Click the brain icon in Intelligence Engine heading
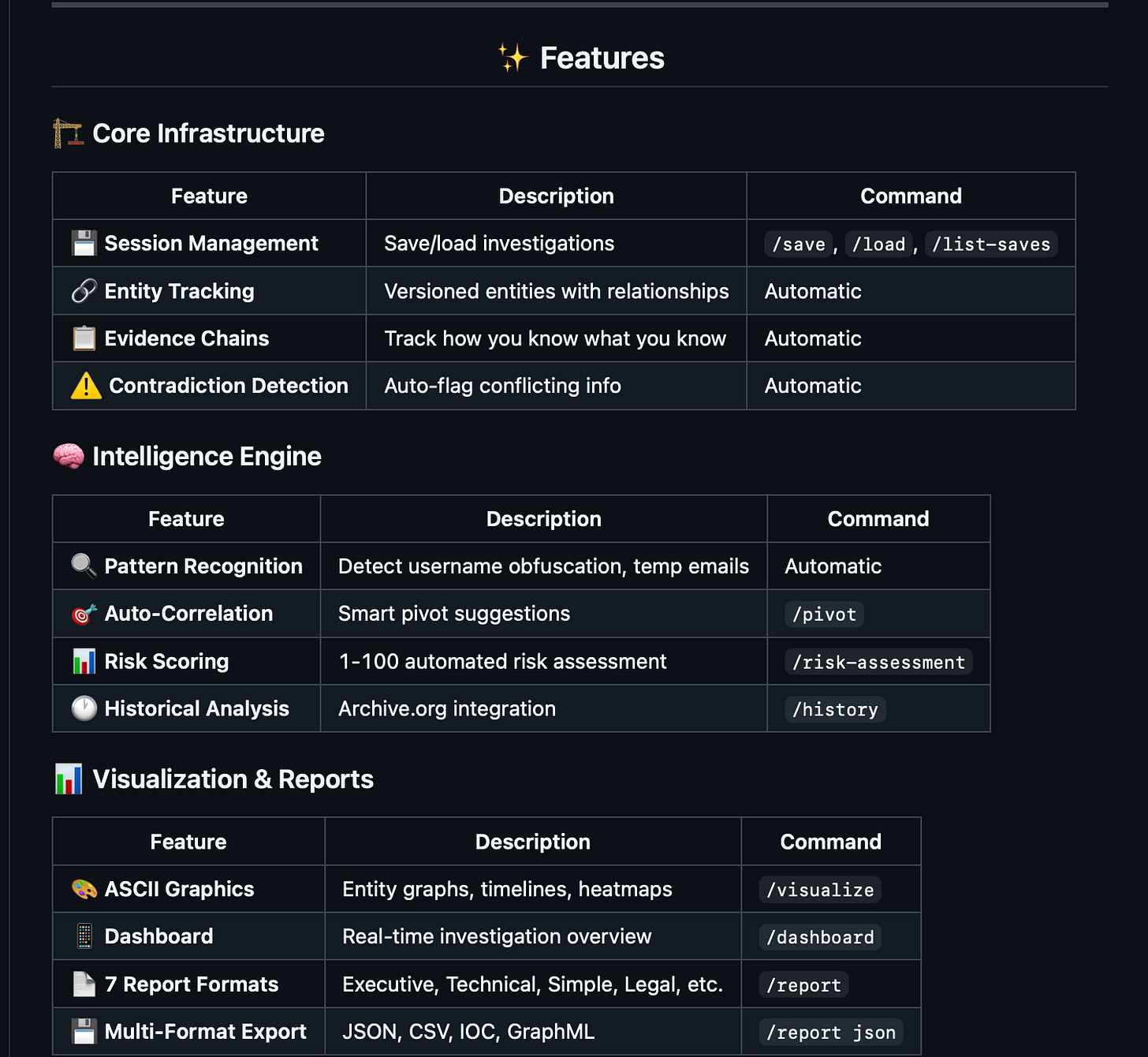The height and width of the screenshot is (1057, 1148). [x=69, y=456]
